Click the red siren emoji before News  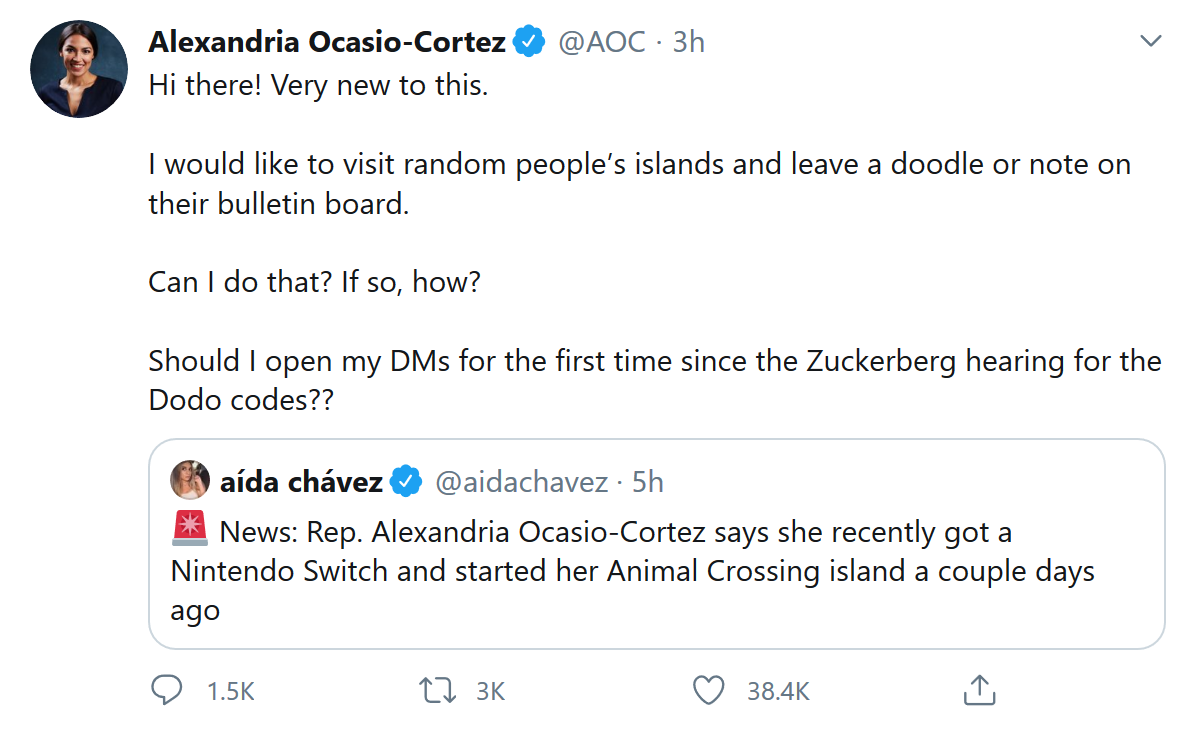click(189, 528)
